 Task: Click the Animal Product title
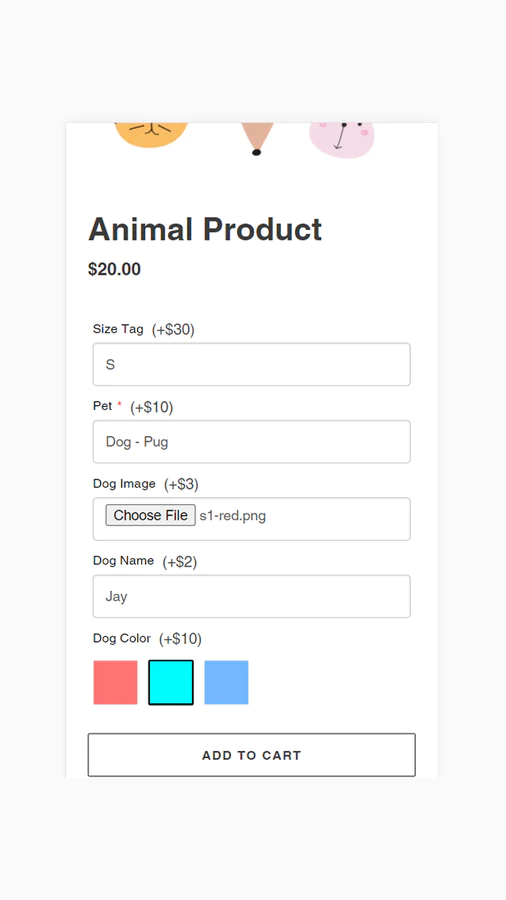coord(205,230)
